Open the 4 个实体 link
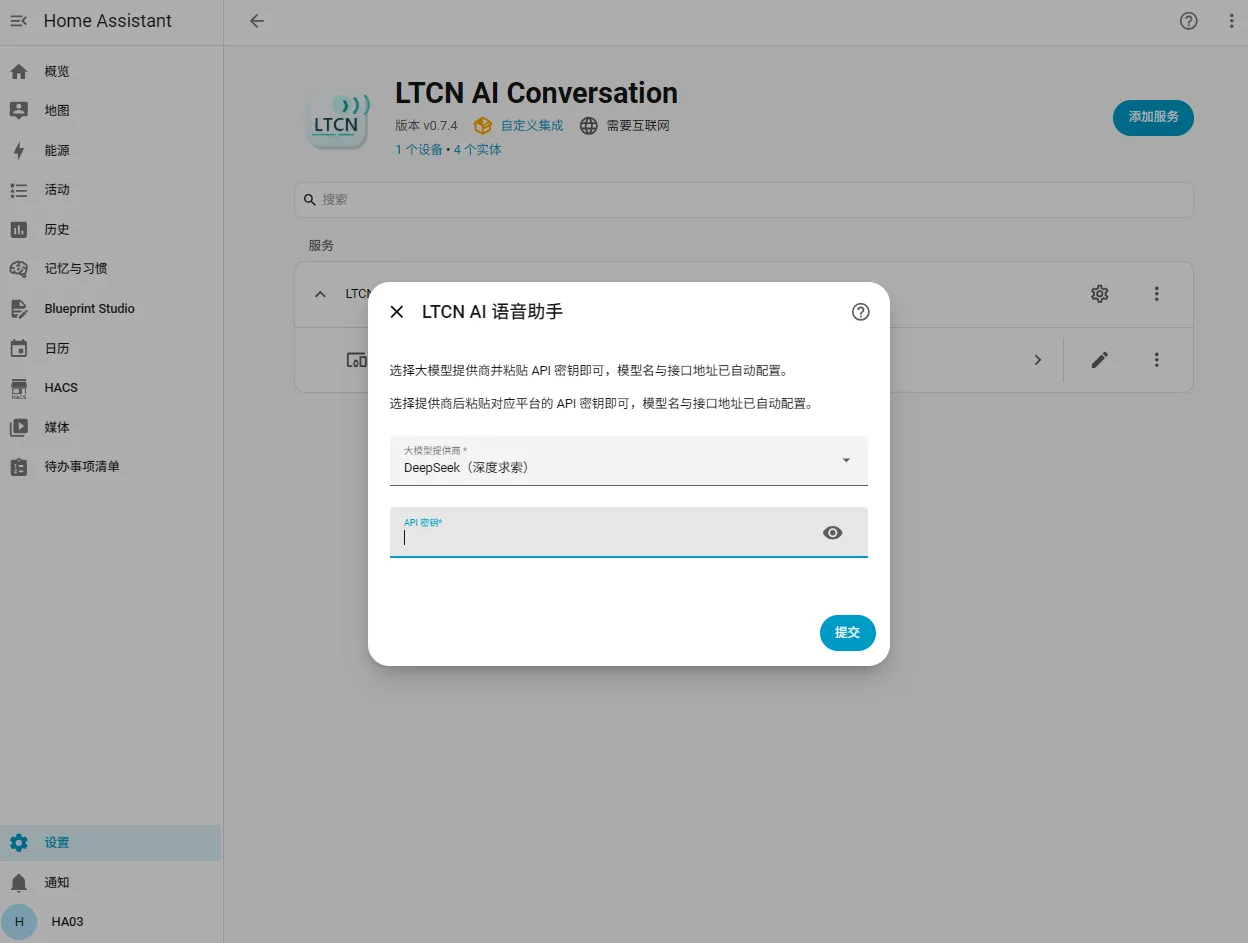1248x943 pixels. pyautogui.click(x=478, y=150)
